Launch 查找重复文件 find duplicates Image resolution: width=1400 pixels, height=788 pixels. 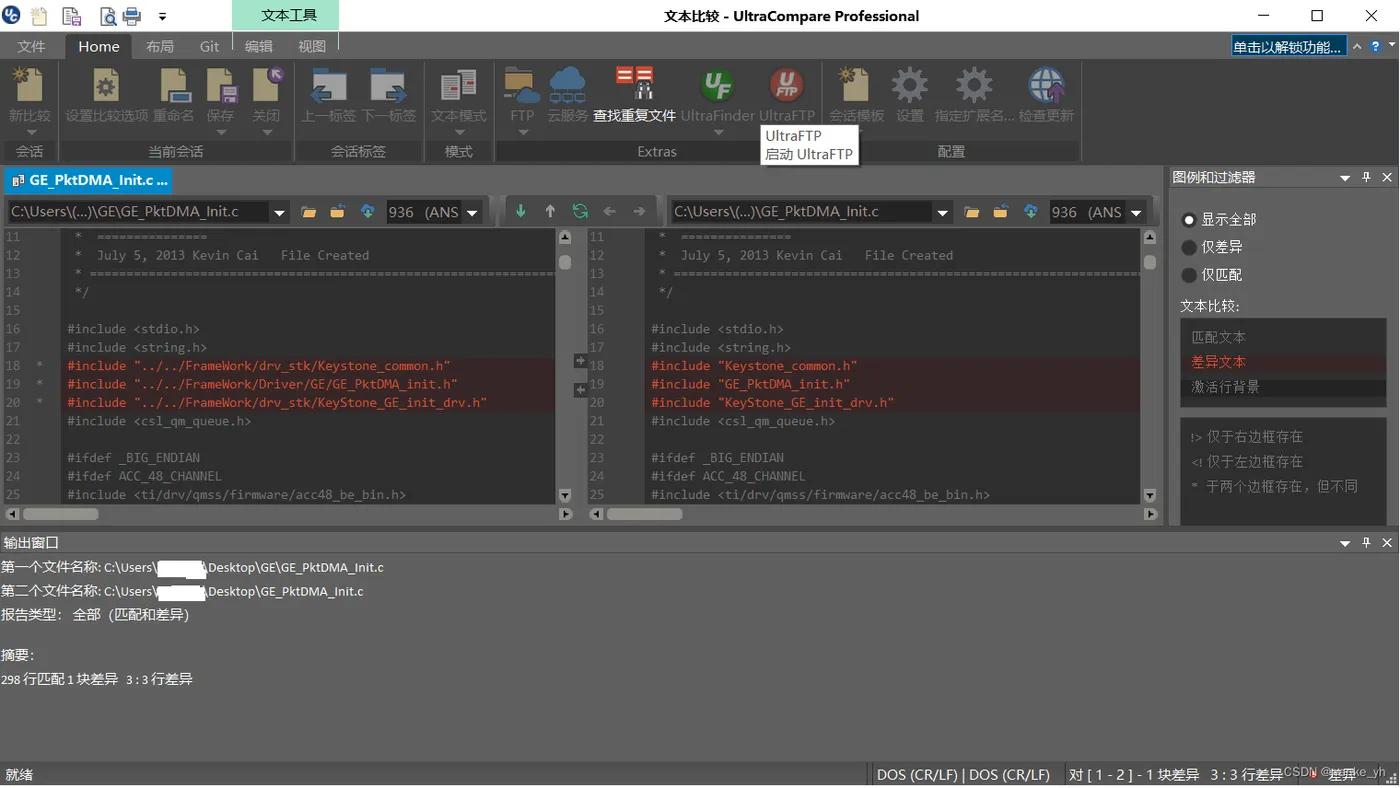pyautogui.click(x=634, y=95)
